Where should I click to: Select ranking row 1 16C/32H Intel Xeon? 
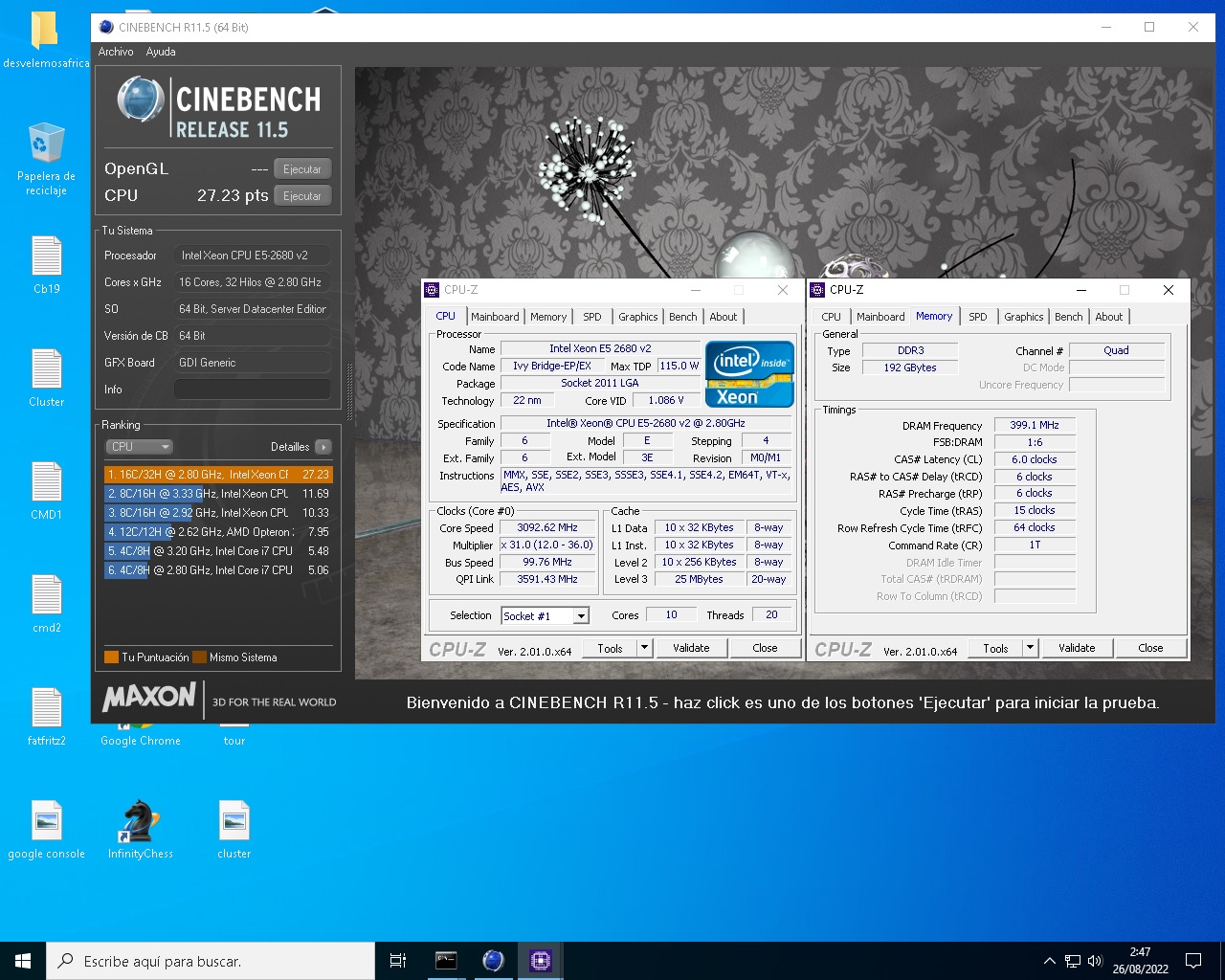point(218,475)
